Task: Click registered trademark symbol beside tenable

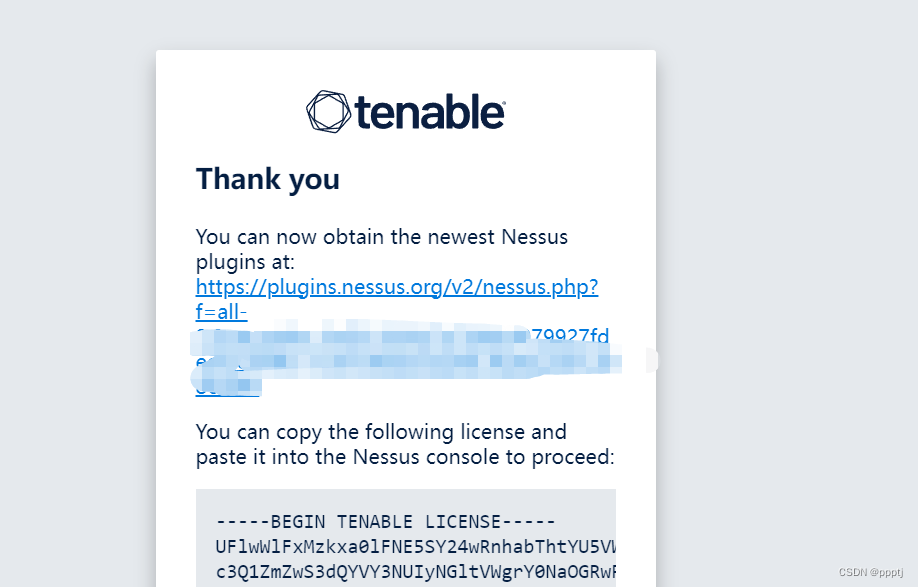Action: pyautogui.click(x=503, y=104)
